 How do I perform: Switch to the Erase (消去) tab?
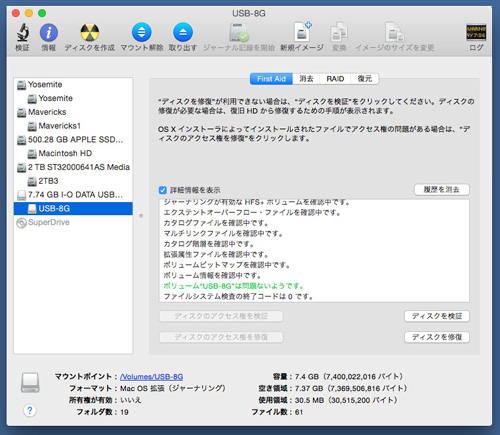pos(306,79)
